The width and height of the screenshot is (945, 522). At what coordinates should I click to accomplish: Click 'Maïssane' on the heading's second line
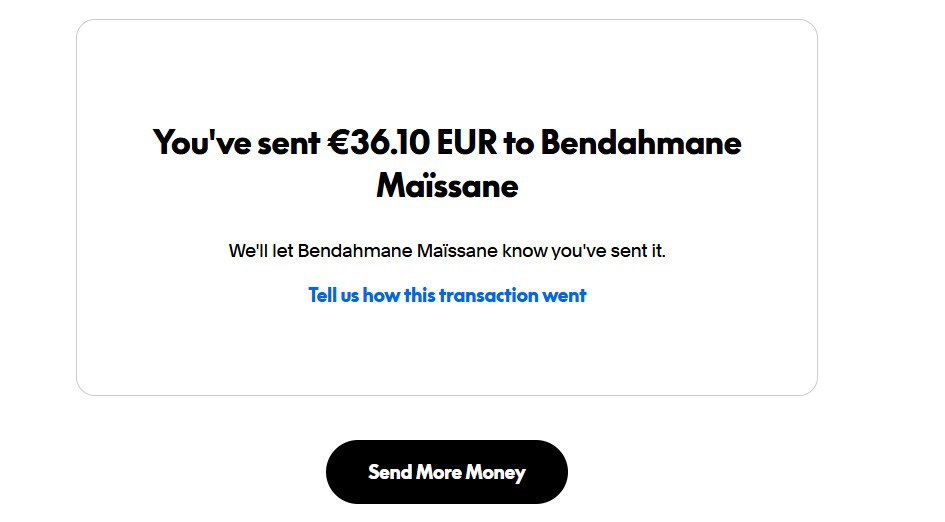click(x=447, y=187)
